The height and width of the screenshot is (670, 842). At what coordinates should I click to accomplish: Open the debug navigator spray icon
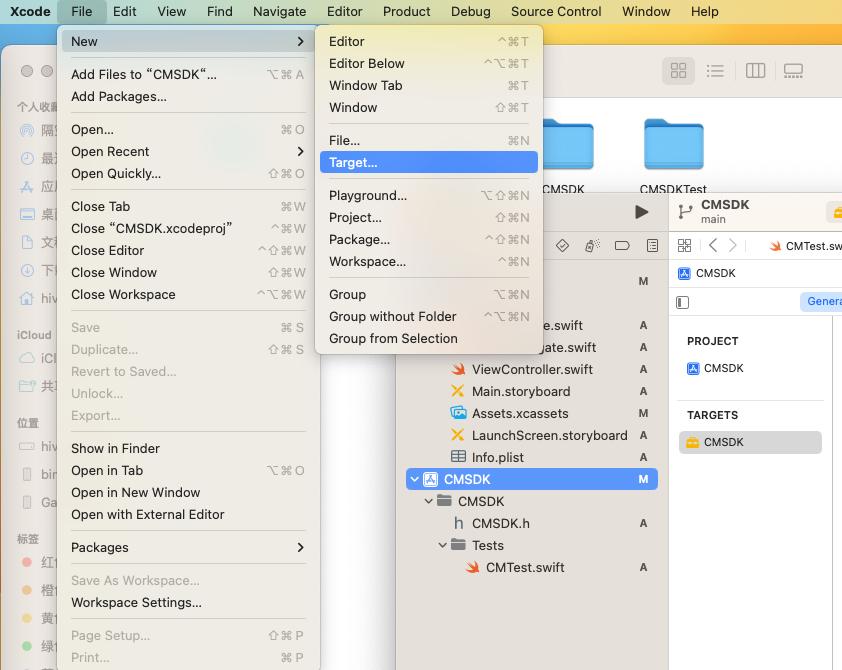[592, 246]
